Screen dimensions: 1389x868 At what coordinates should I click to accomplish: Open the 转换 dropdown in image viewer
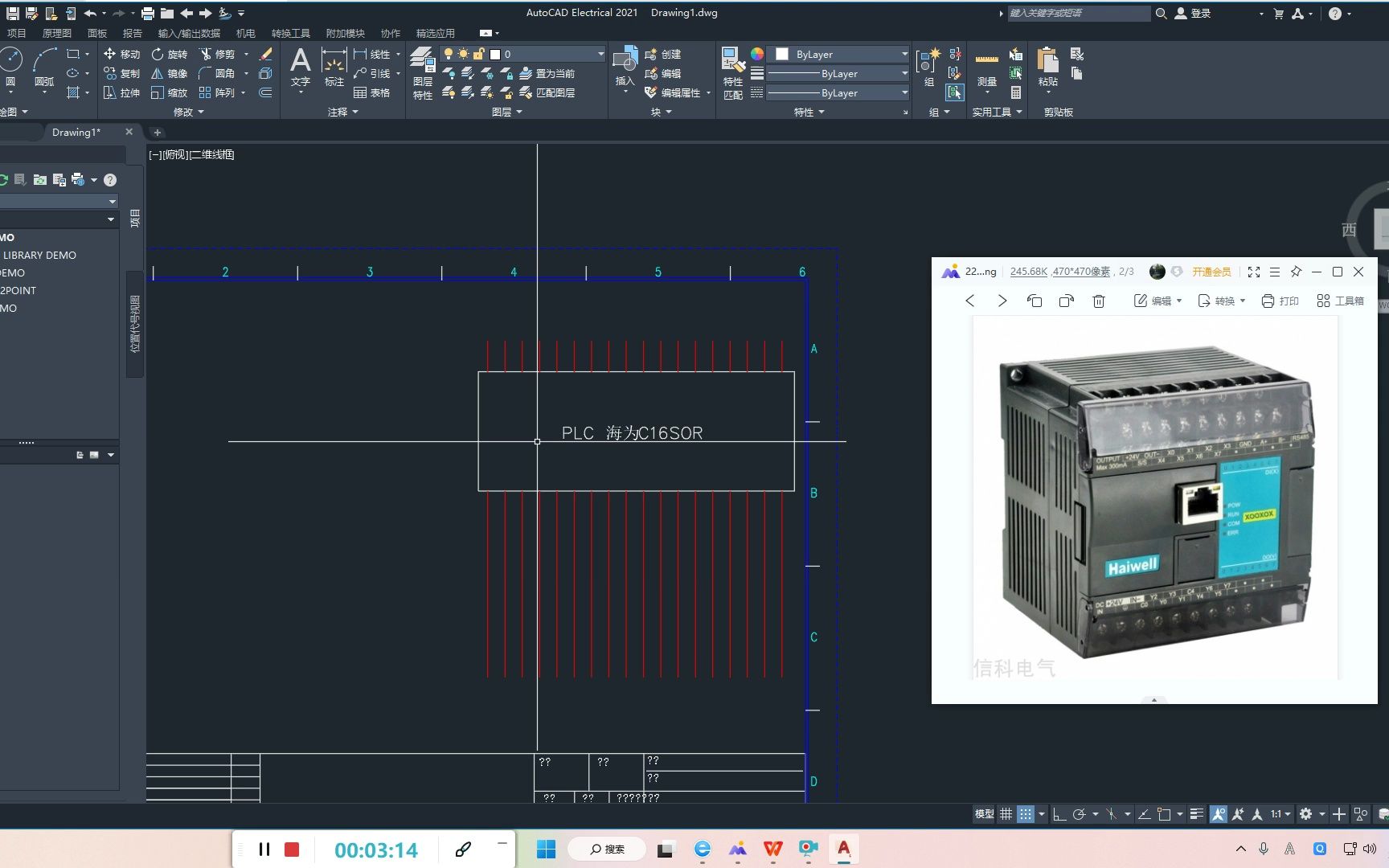[1221, 301]
